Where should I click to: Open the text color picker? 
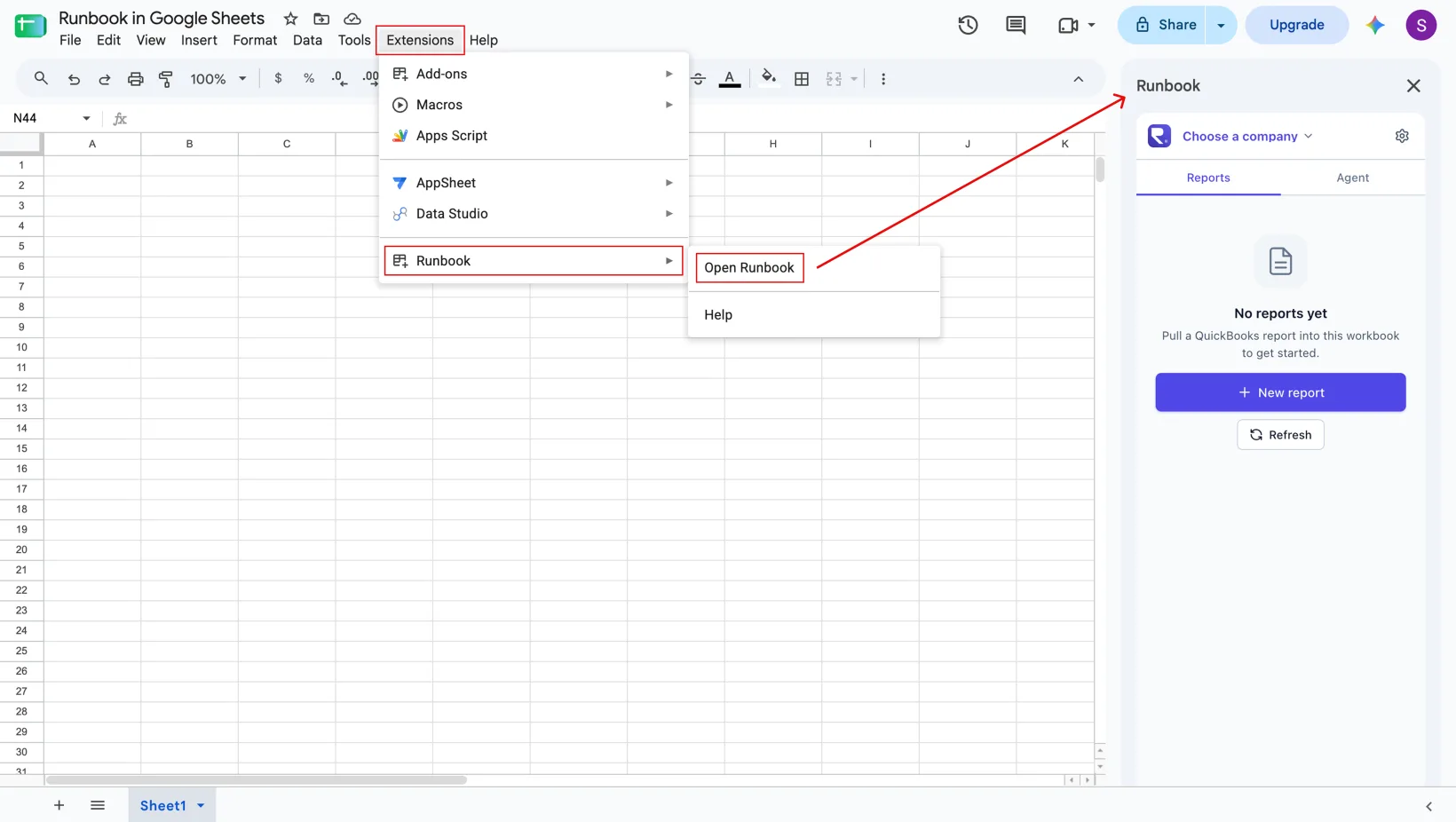click(x=730, y=79)
